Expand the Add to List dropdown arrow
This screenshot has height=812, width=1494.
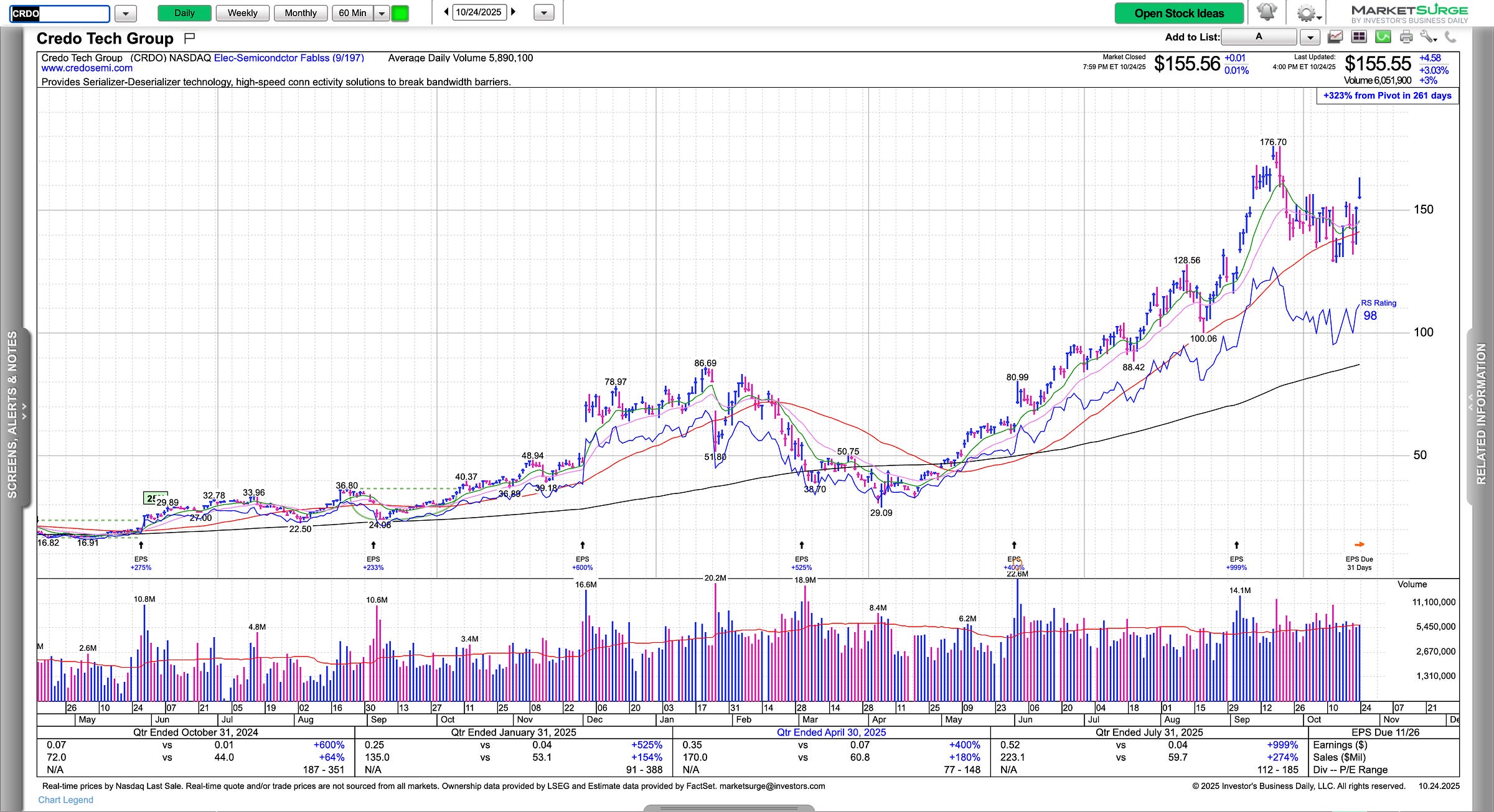1310,37
